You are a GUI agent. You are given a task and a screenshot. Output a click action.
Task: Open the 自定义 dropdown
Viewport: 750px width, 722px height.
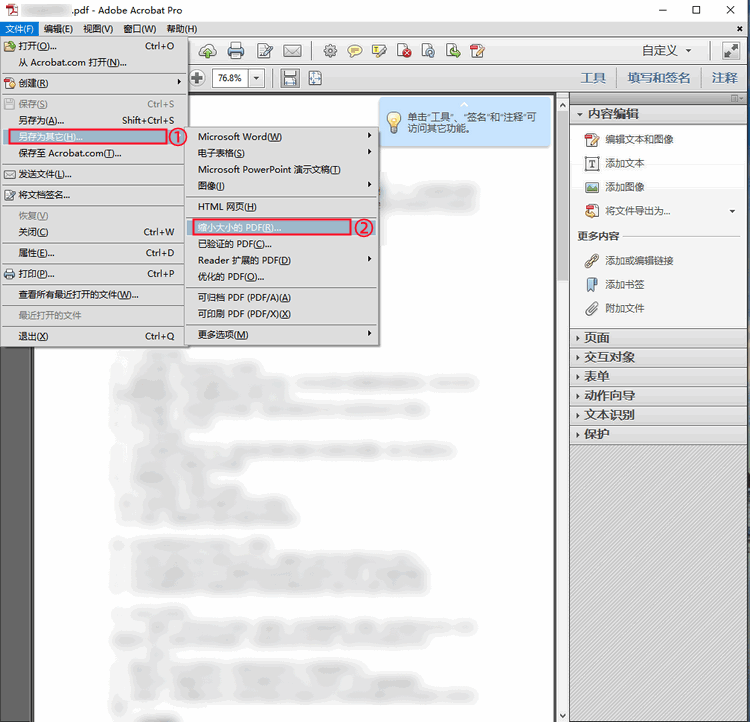pos(667,51)
